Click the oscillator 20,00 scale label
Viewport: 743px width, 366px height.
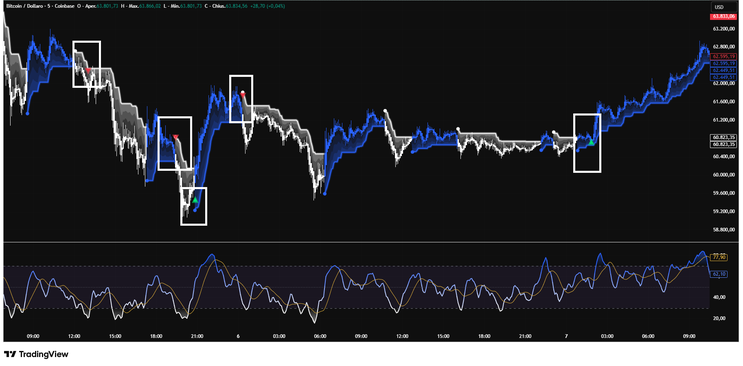click(719, 318)
